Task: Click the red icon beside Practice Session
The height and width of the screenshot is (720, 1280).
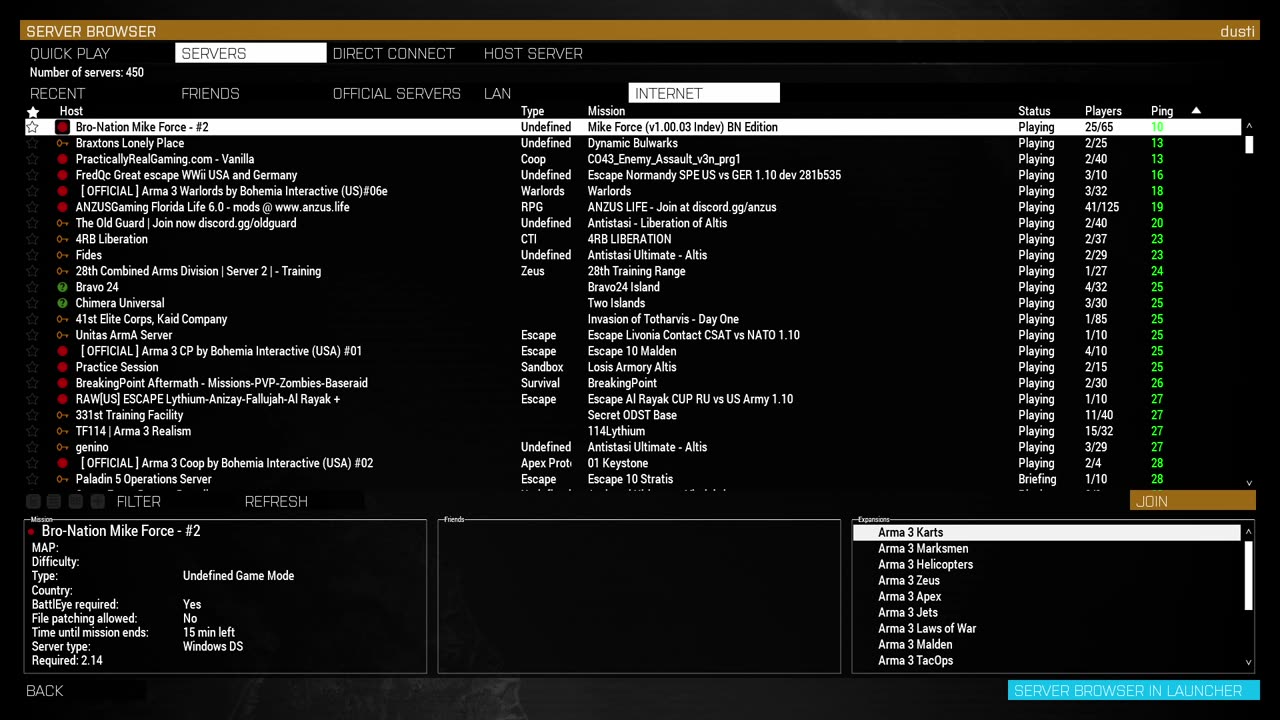Action: [62, 367]
